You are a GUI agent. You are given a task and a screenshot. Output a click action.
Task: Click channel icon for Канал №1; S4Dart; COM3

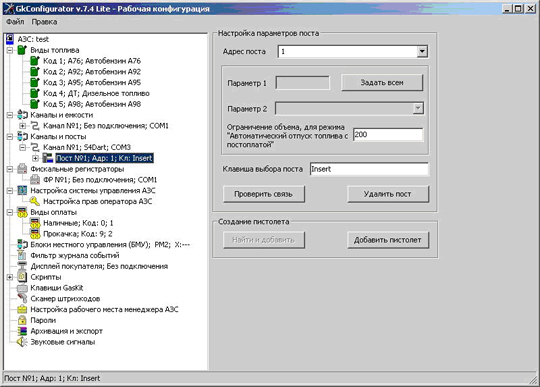point(35,147)
